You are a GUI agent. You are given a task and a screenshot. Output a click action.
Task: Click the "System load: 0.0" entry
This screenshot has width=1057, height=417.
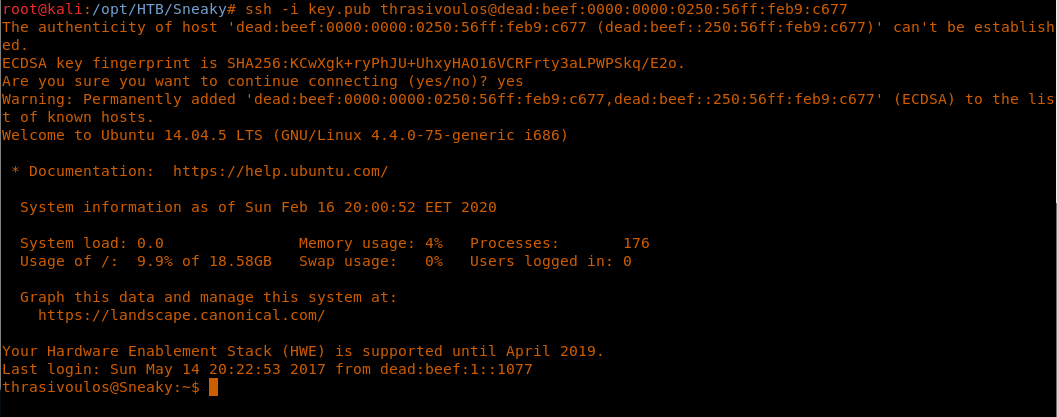(x=91, y=243)
